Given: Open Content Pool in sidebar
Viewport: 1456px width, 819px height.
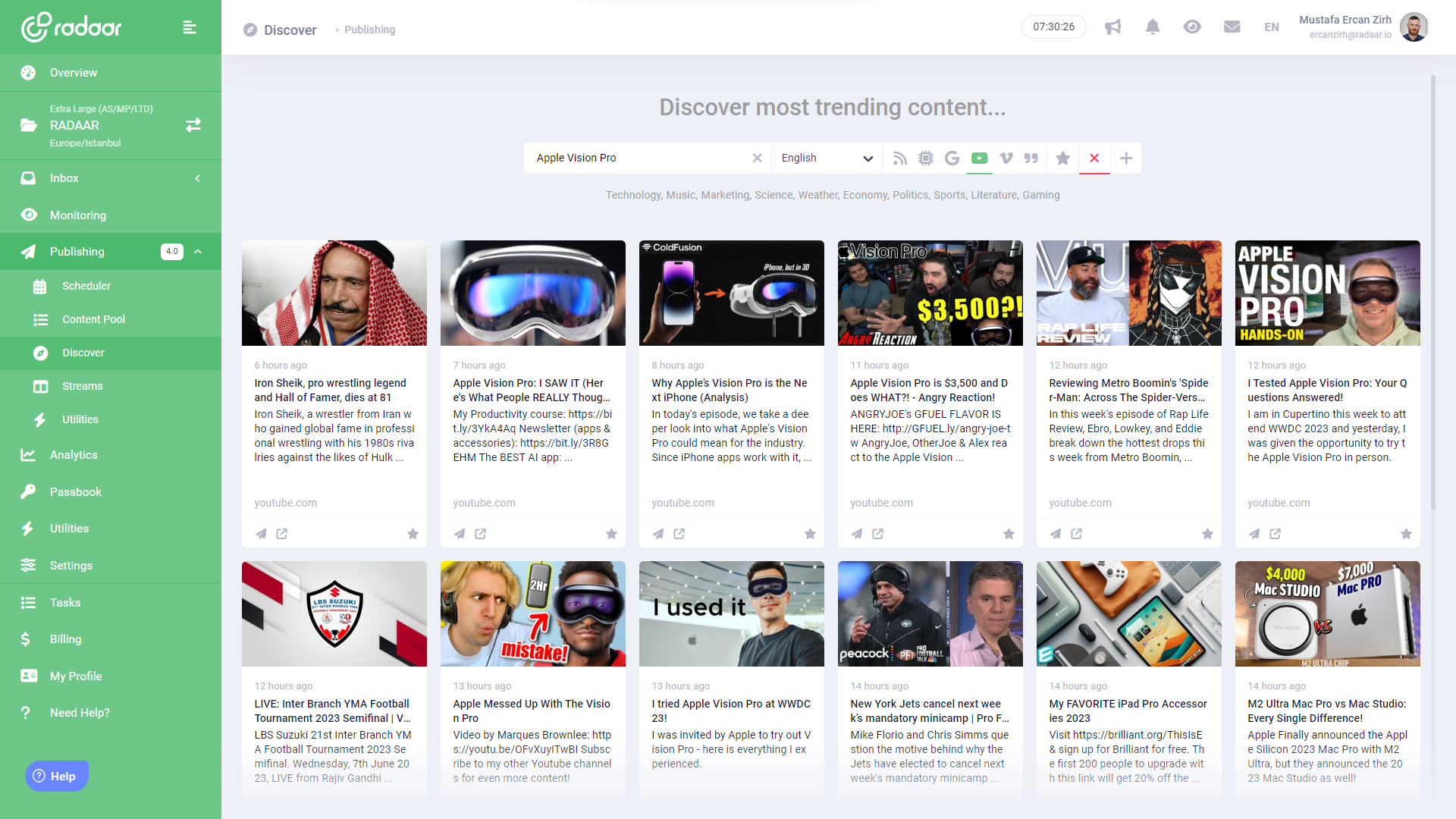Looking at the screenshot, I should (93, 319).
